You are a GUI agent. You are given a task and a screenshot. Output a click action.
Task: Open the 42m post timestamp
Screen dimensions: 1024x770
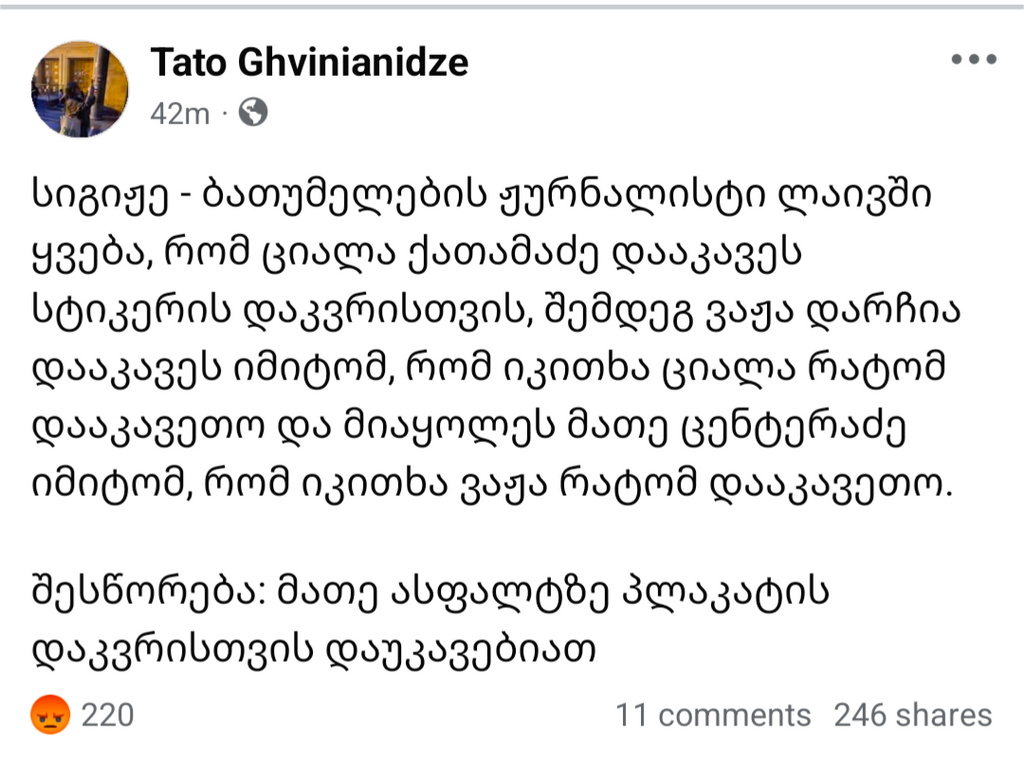tap(180, 114)
